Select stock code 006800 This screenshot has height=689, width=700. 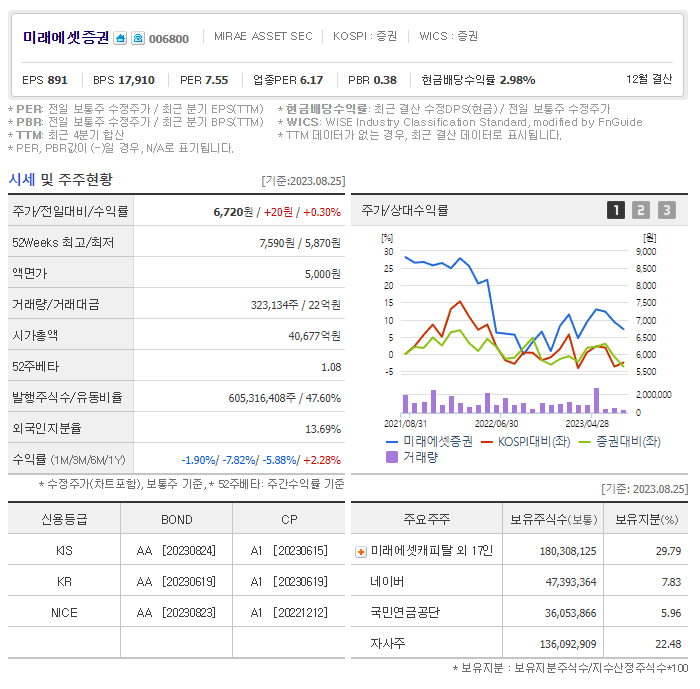click(x=169, y=39)
